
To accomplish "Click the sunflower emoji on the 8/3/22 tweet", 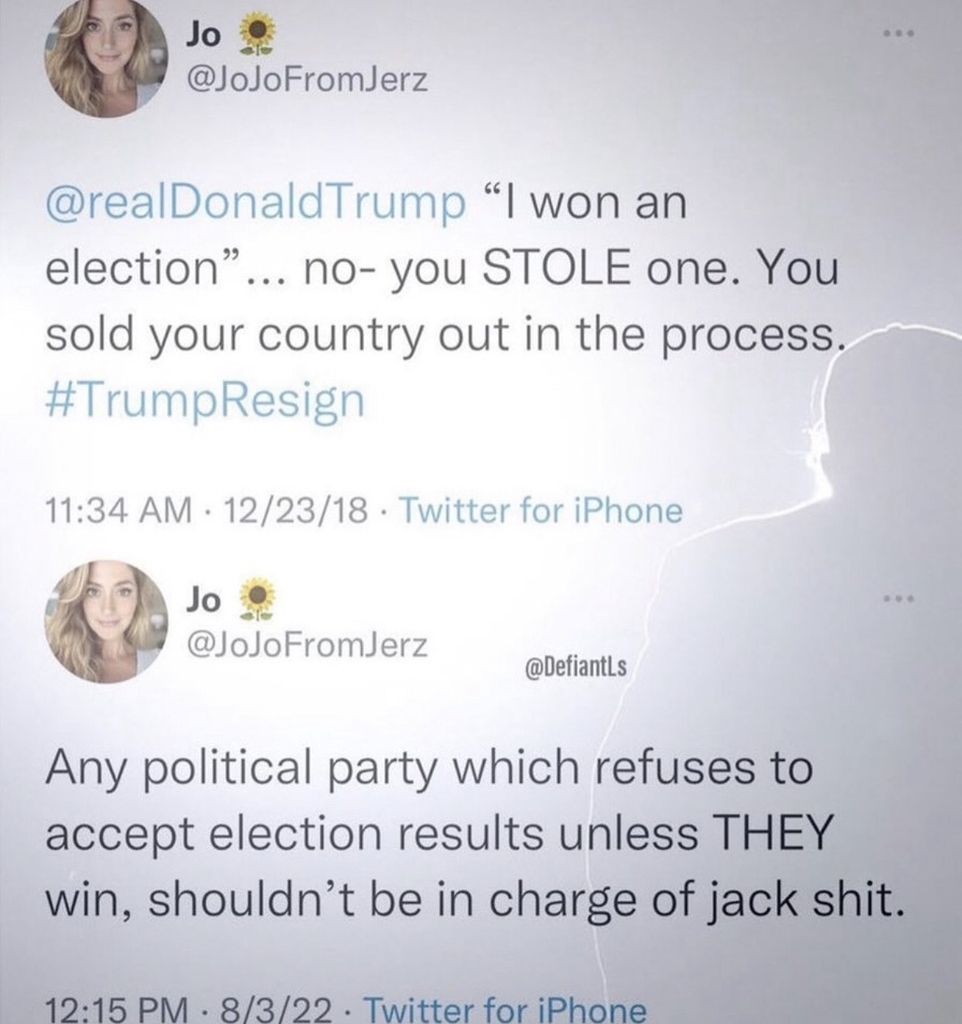I will pyautogui.click(x=258, y=600).
